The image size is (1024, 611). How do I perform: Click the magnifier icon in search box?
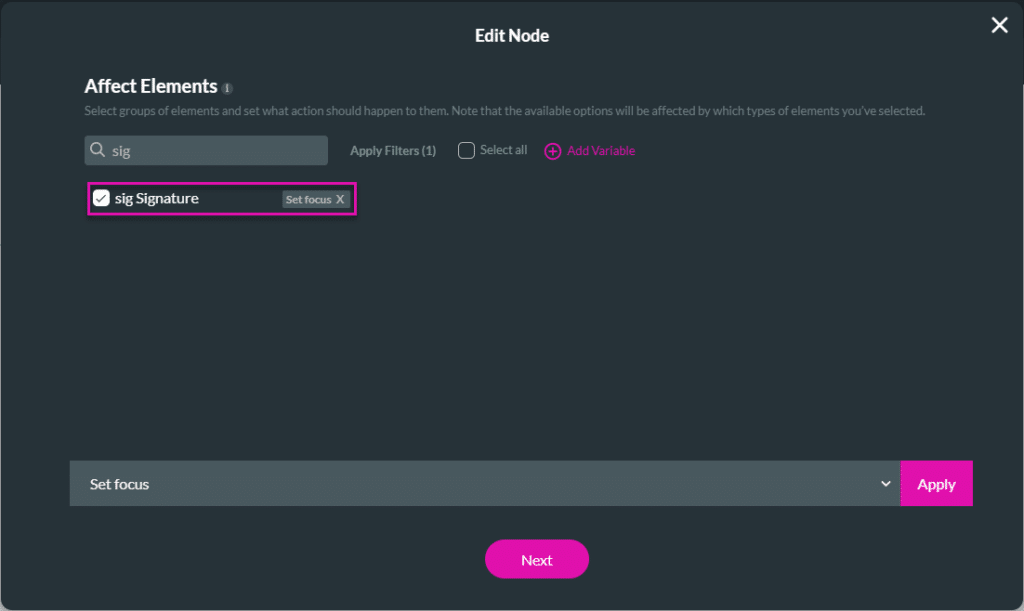98,151
